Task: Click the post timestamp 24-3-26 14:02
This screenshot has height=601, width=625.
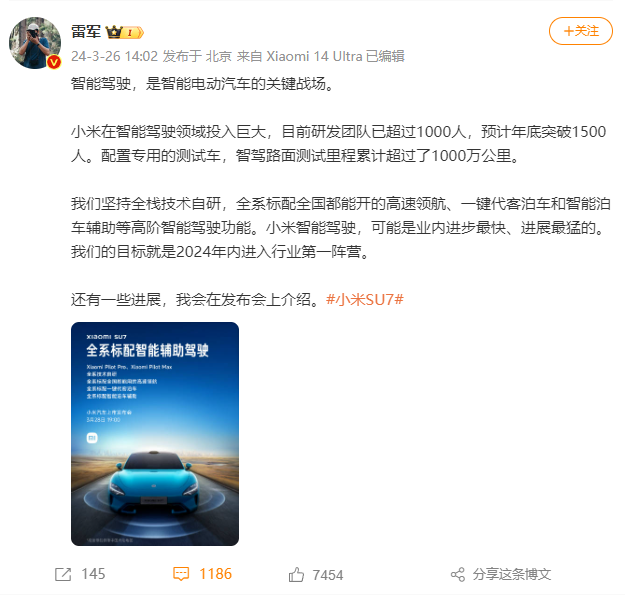Action: tap(115, 56)
